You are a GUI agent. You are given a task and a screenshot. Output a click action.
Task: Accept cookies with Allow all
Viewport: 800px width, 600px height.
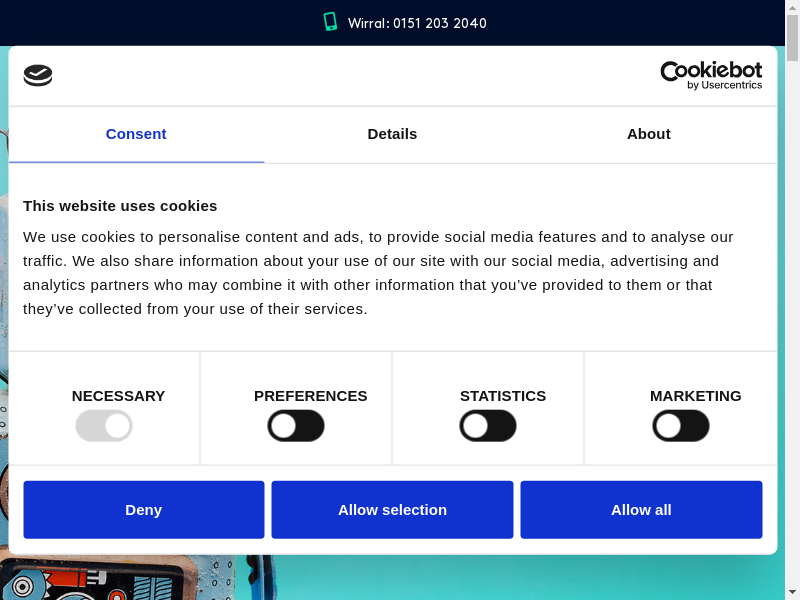coord(641,510)
